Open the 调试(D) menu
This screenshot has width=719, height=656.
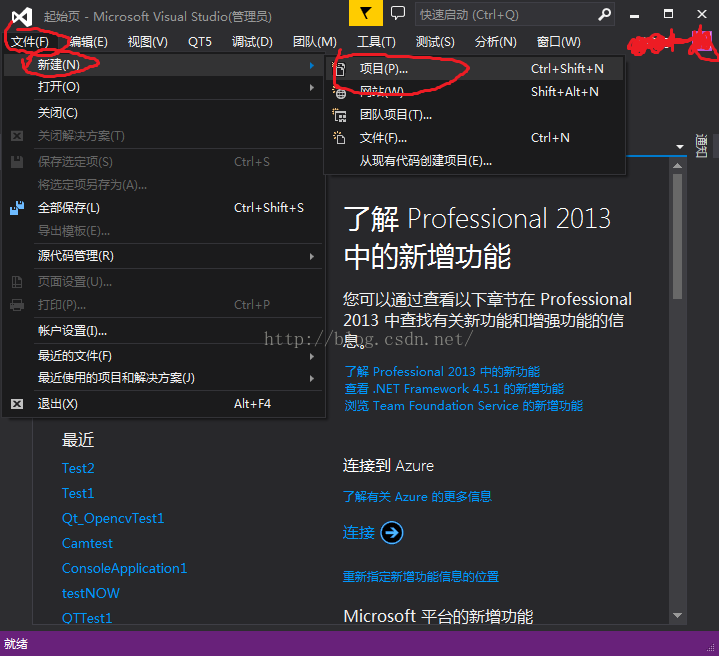point(252,42)
